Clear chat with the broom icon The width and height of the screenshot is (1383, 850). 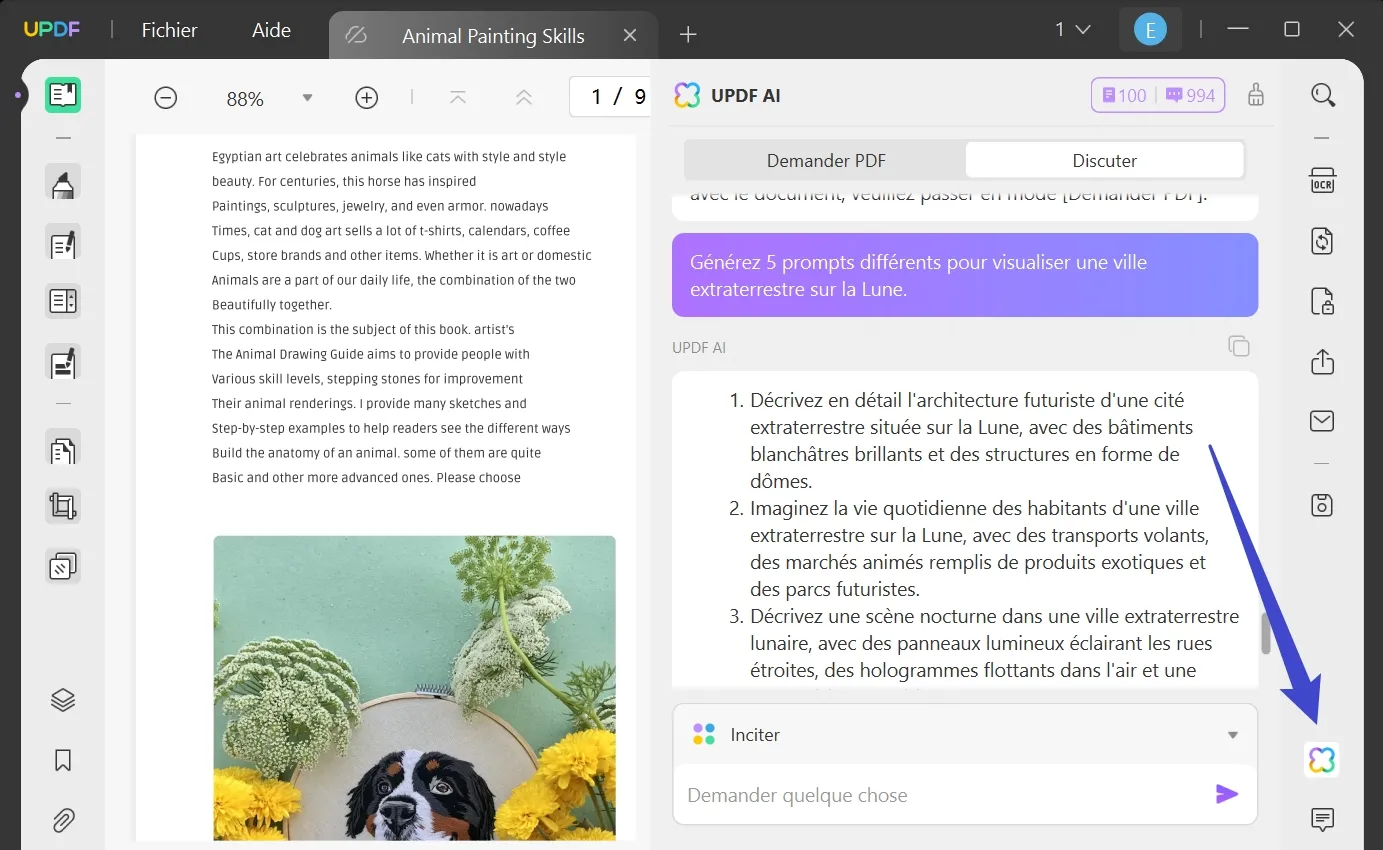(x=1256, y=95)
